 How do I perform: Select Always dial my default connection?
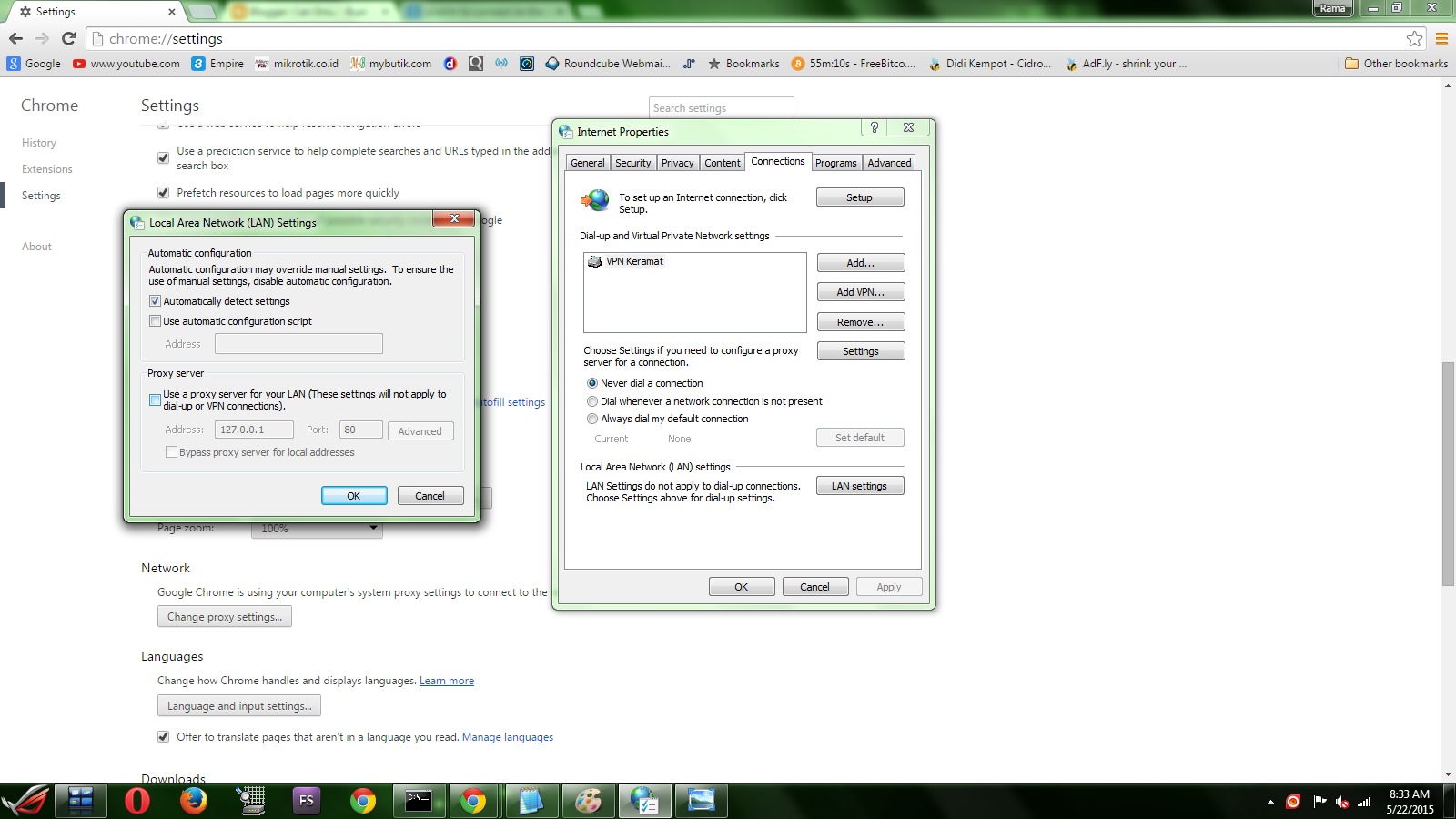(x=592, y=419)
